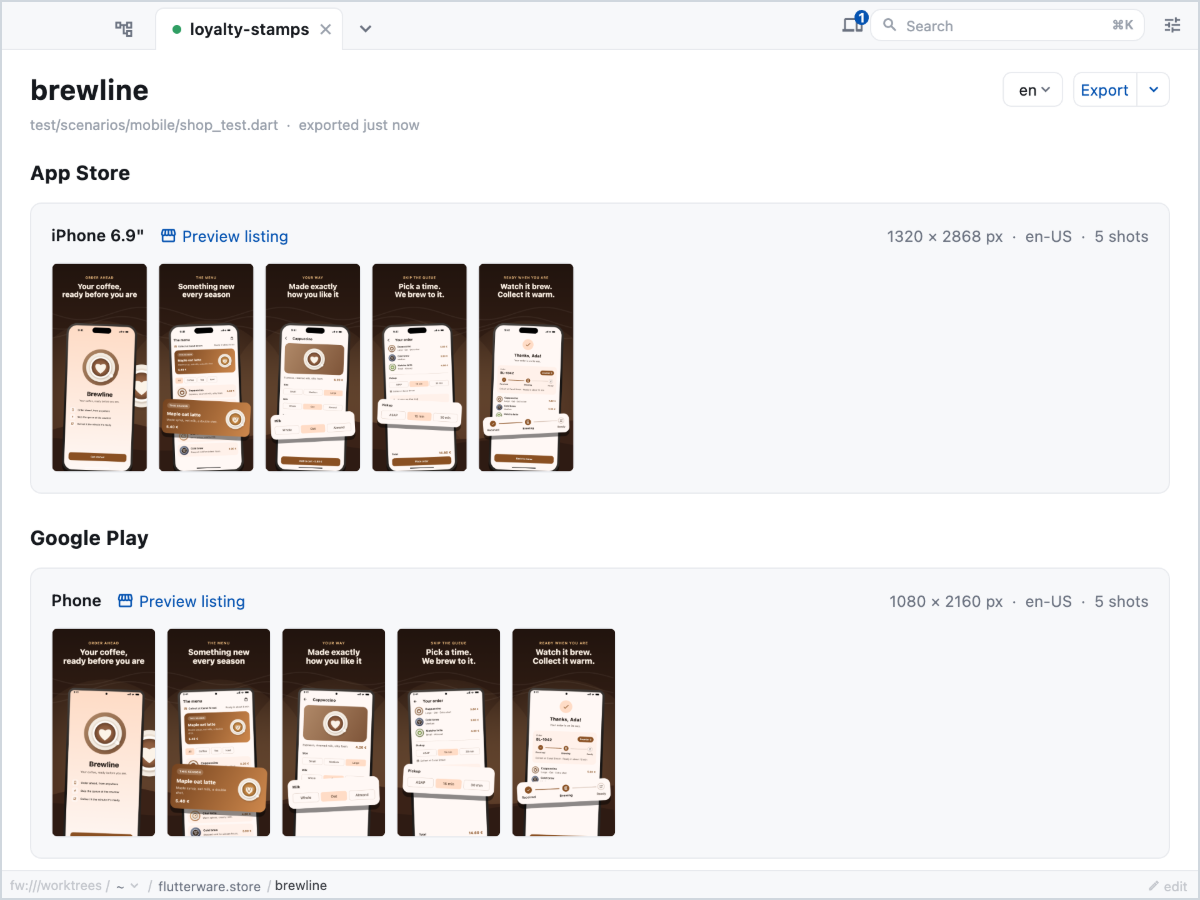Open the fw:///worktrees breadcrumb
1200x900 pixels.
(57, 886)
